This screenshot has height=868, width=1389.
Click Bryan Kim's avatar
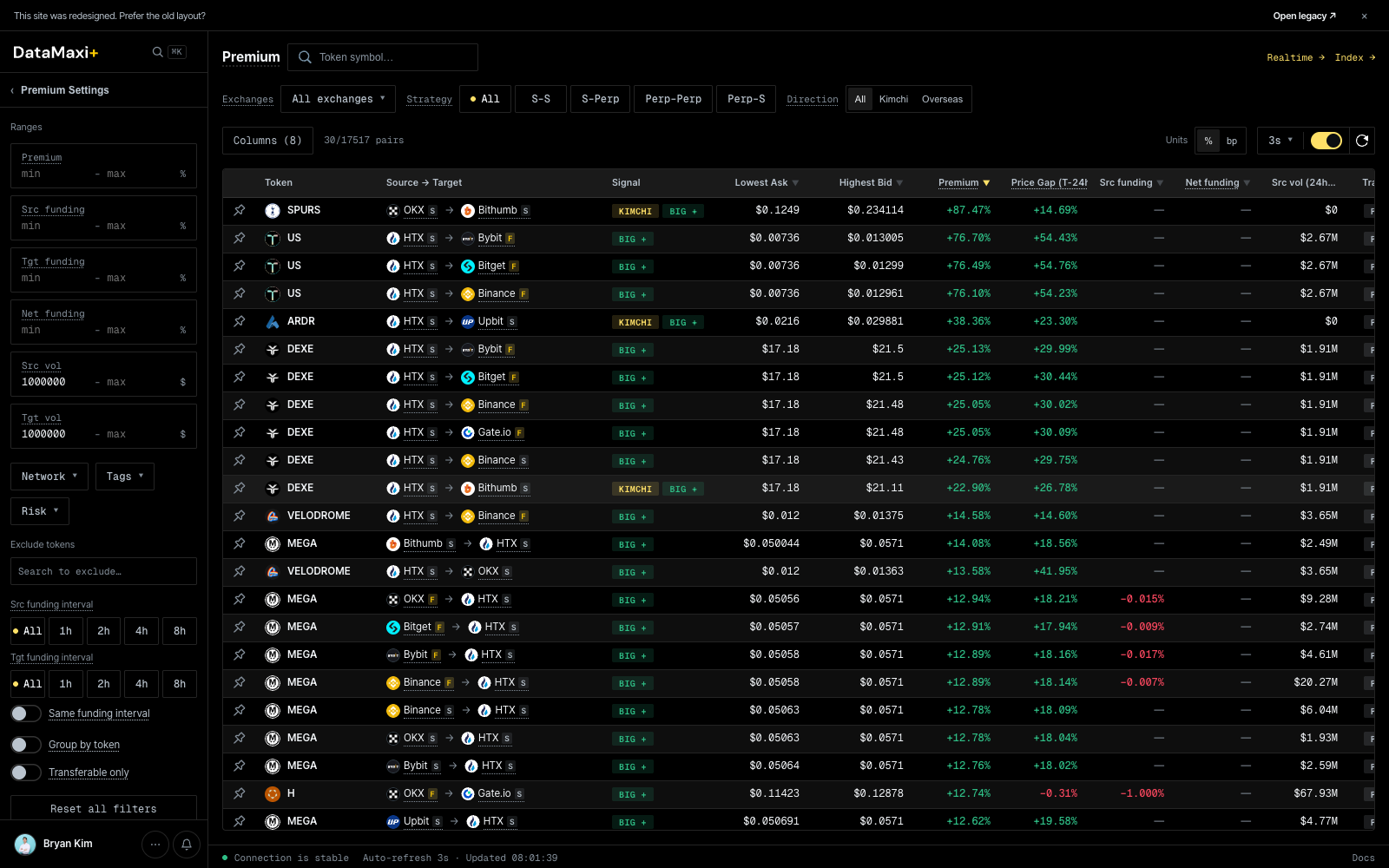[x=25, y=844]
